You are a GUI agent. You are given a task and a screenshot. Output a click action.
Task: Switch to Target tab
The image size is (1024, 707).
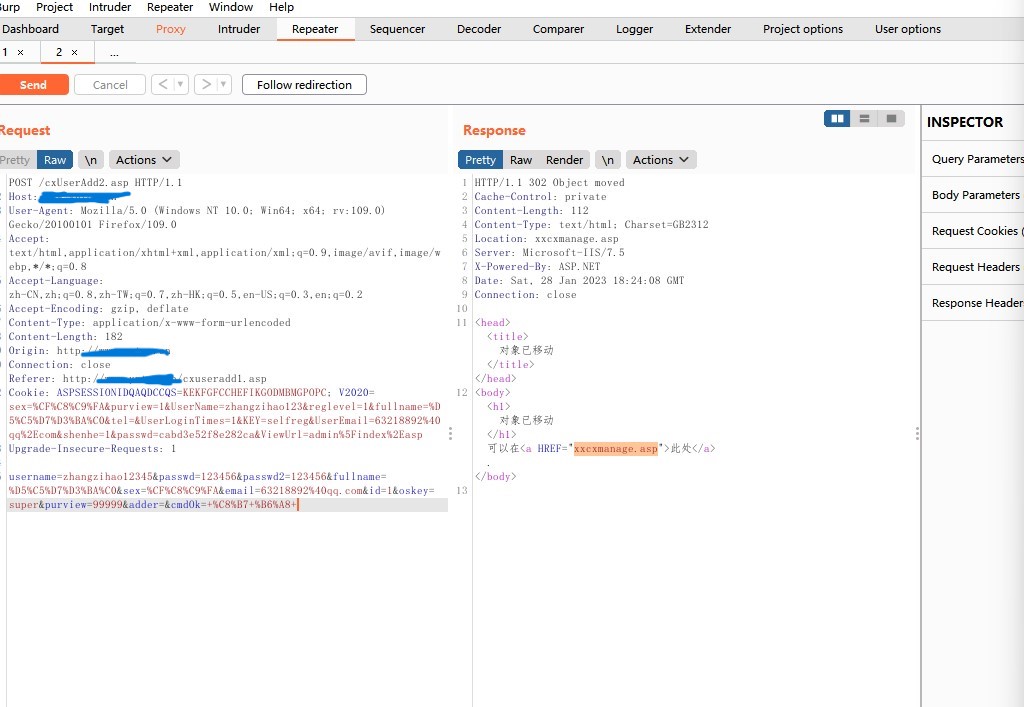(107, 29)
